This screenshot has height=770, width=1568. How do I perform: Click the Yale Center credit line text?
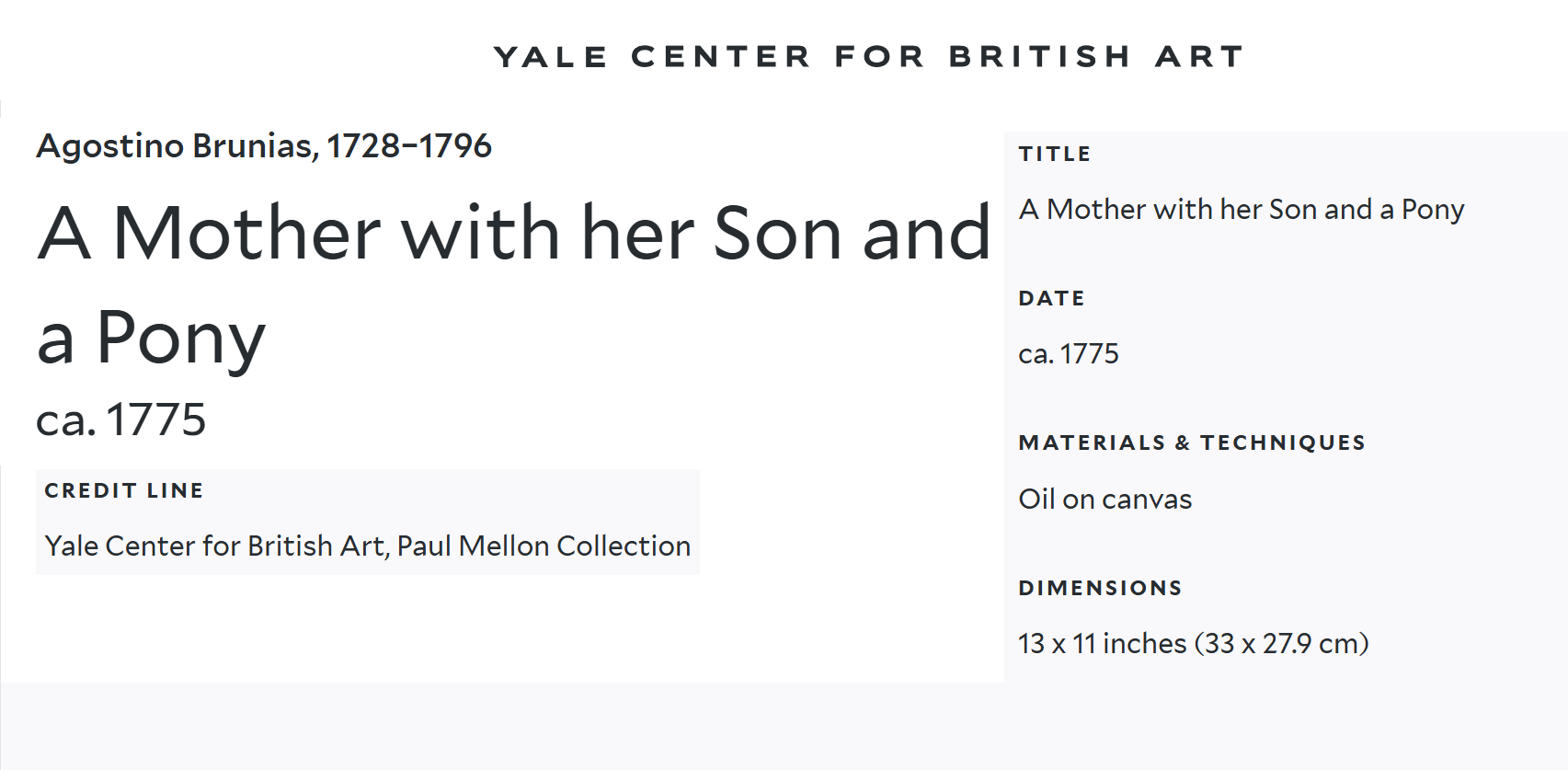click(215, 546)
